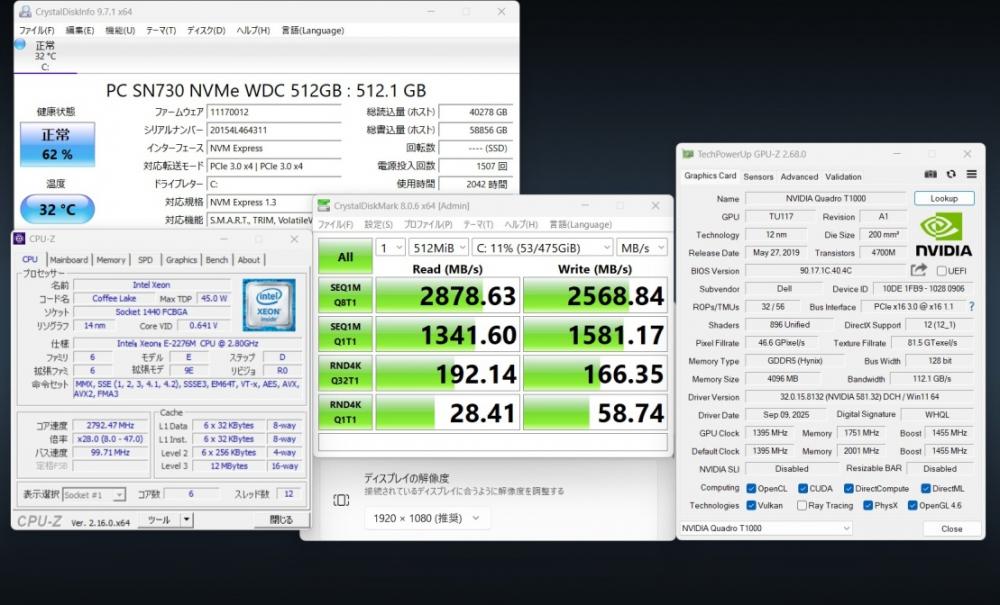The image size is (1000, 605).
Task: Click the Intel Xeon logo in CPU-Z
Action: (268, 304)
